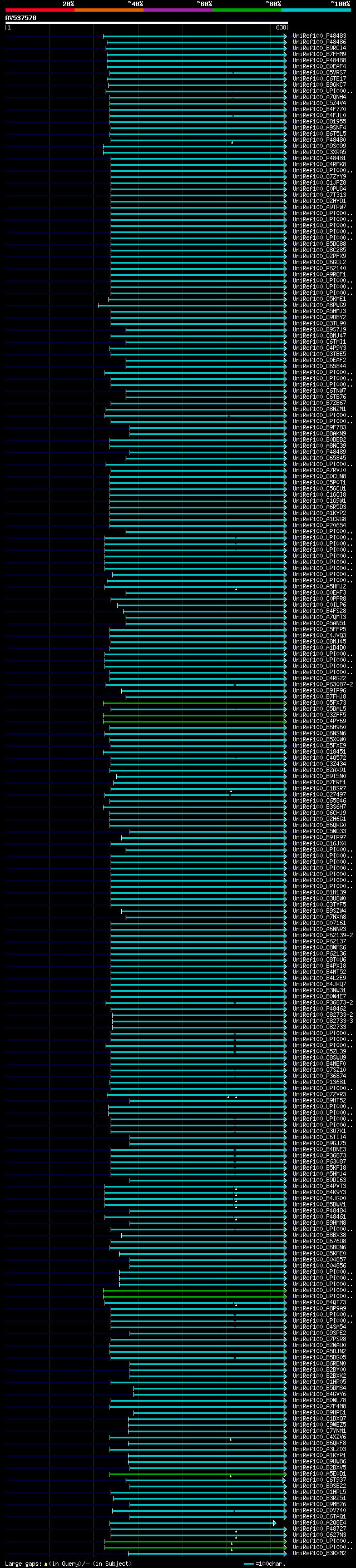Select hit label UniRef100_Q2HYD1
Screen dimensions: 356x1568
319,201
